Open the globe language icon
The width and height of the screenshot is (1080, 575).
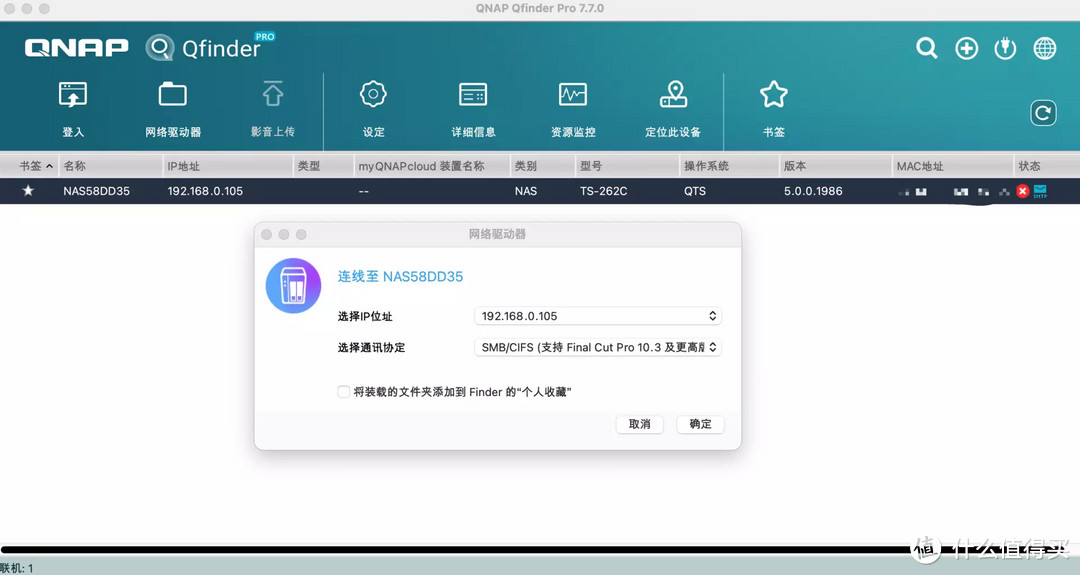[x=1044, y=48]
